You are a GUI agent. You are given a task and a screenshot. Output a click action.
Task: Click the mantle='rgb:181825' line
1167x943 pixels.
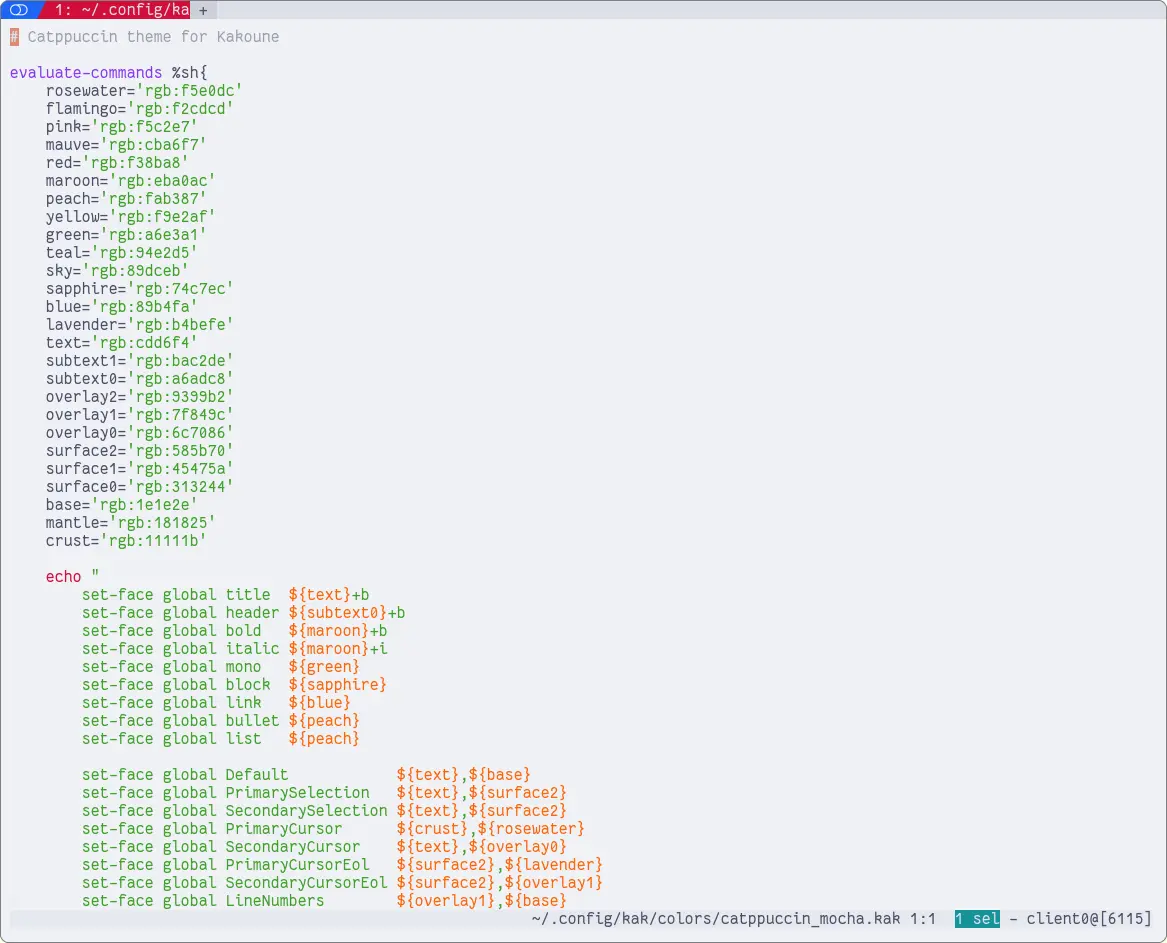[x=130, y=522]
